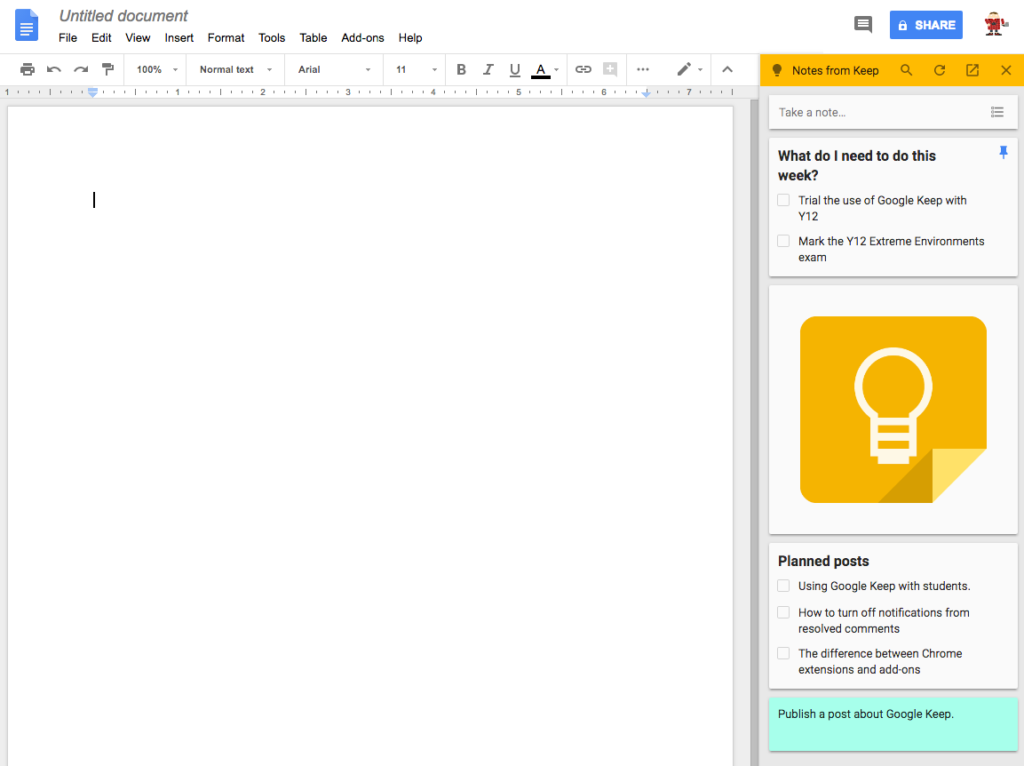Click the search icon in Notes from Keep panel
Screen dimensions: 1024x766
[906, 70]
